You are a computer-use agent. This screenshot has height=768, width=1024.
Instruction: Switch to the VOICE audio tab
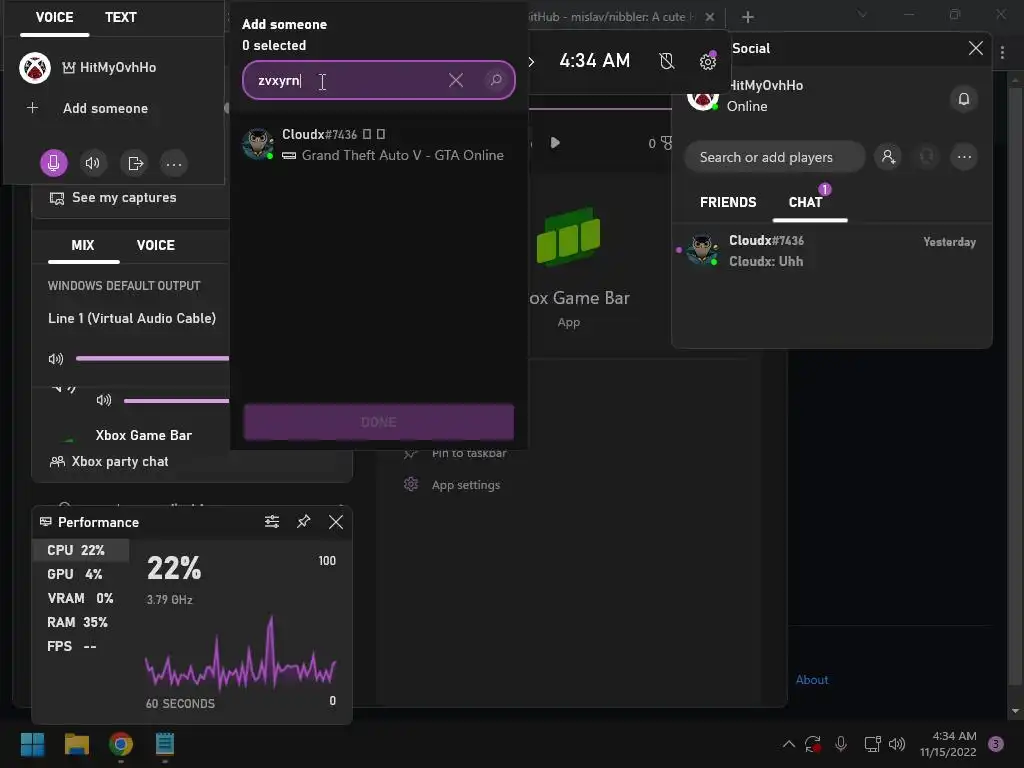pos(155,246)
